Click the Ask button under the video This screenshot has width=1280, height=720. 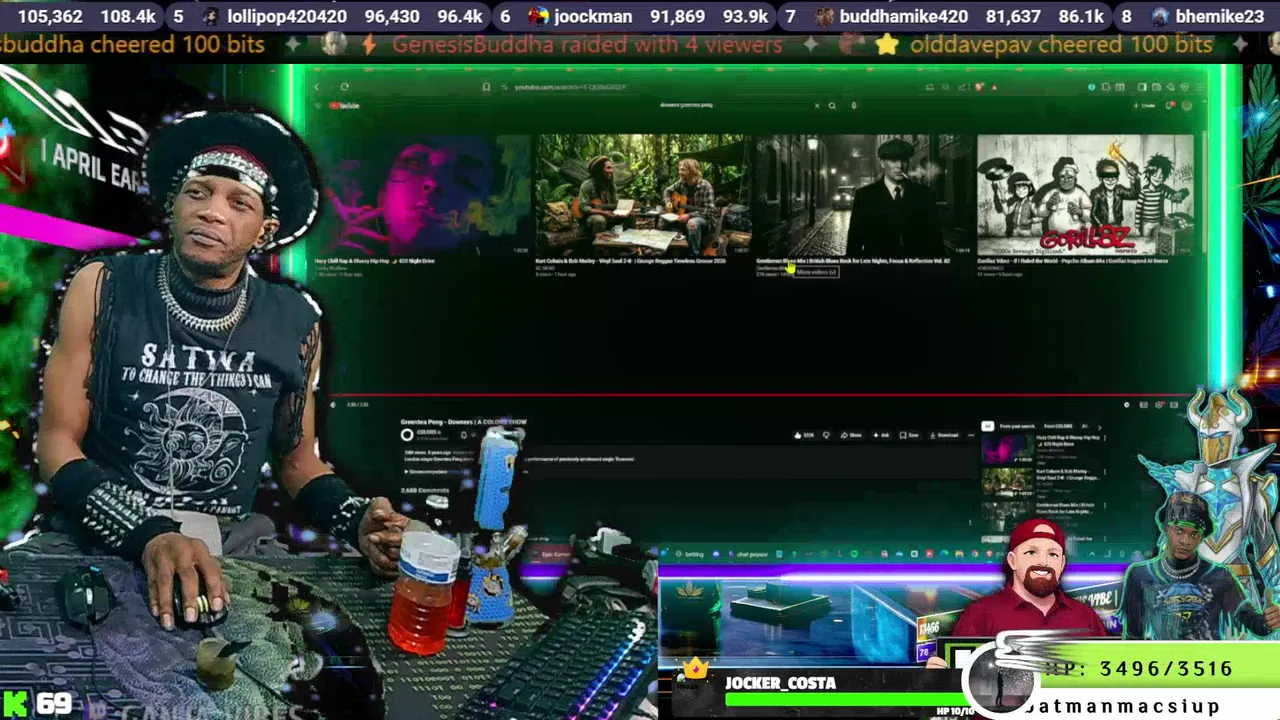881,435
